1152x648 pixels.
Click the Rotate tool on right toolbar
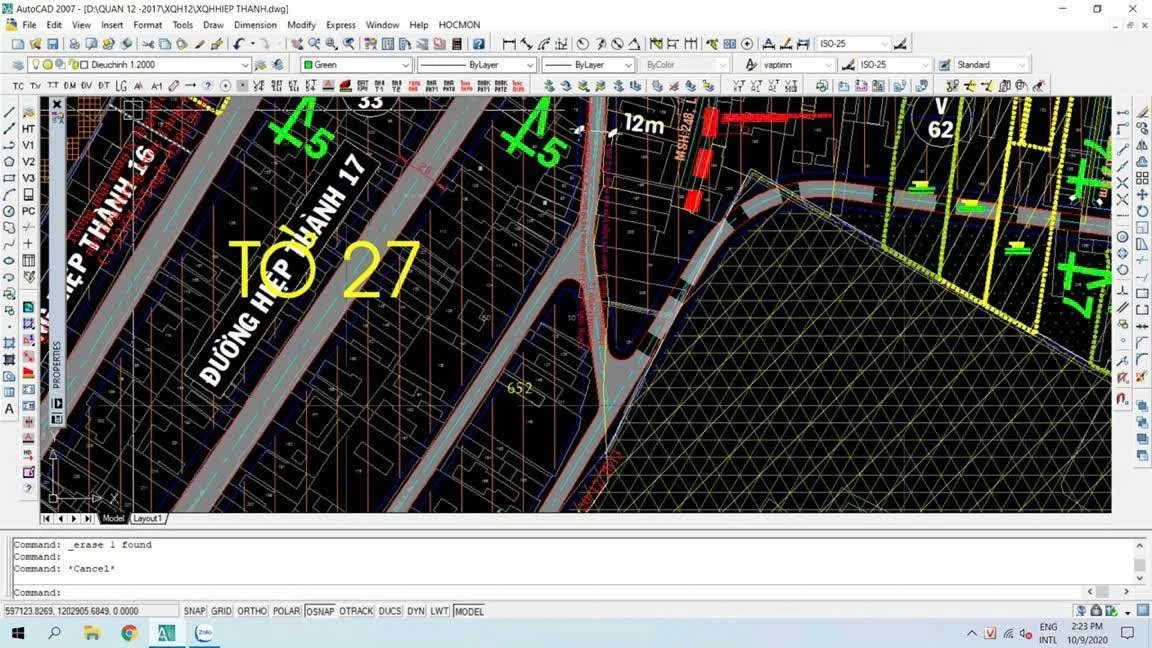click(x=1142, y=211)
